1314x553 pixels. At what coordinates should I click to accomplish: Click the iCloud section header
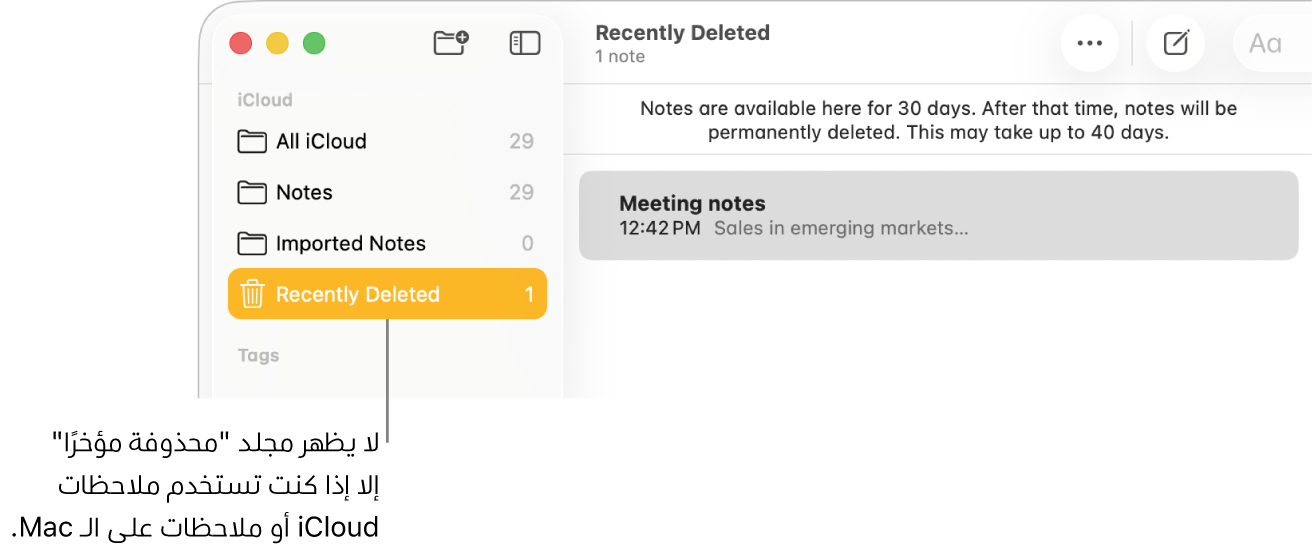pyautogui.click(x=265, y=100)
